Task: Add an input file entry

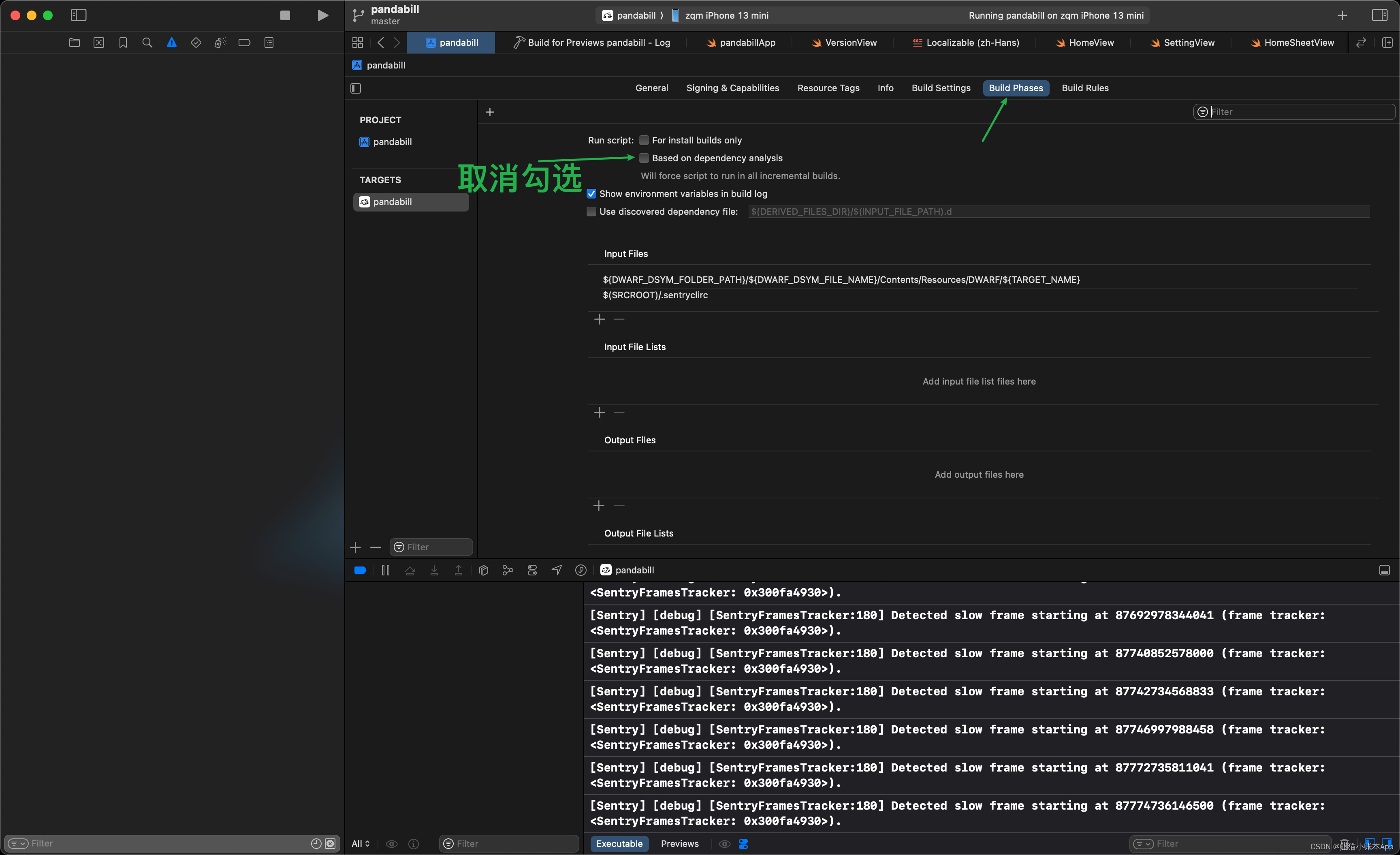Action: 600,319
